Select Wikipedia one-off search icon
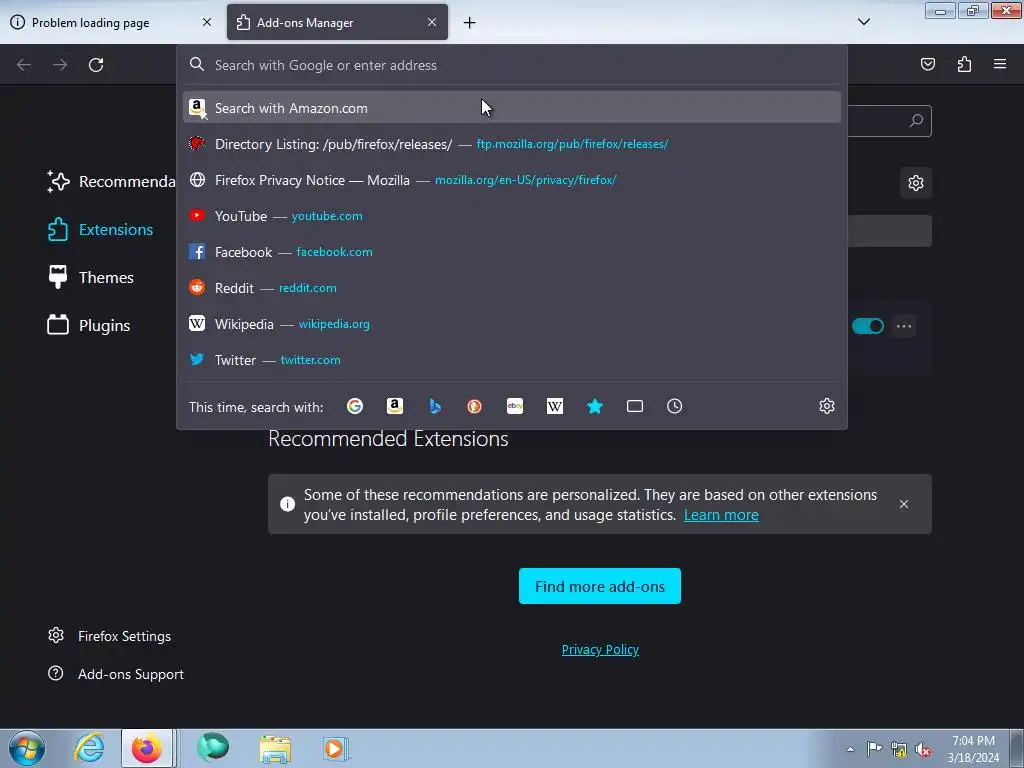1024x768 pixels. pyautogui.click(x=554, y=406)
